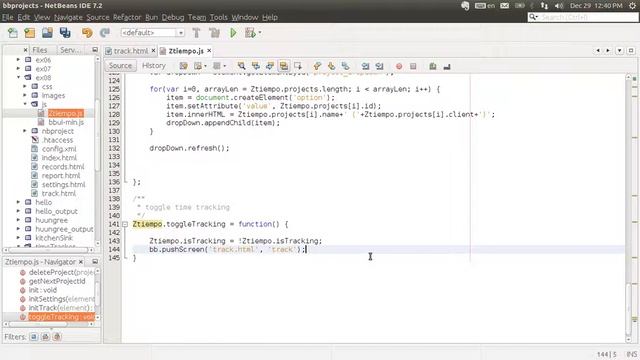This screenshot has height=360, width=640.
Task: Click the Uncomment icon in editor toolbar
Action: pyautogui.click(x=447, y=66)
